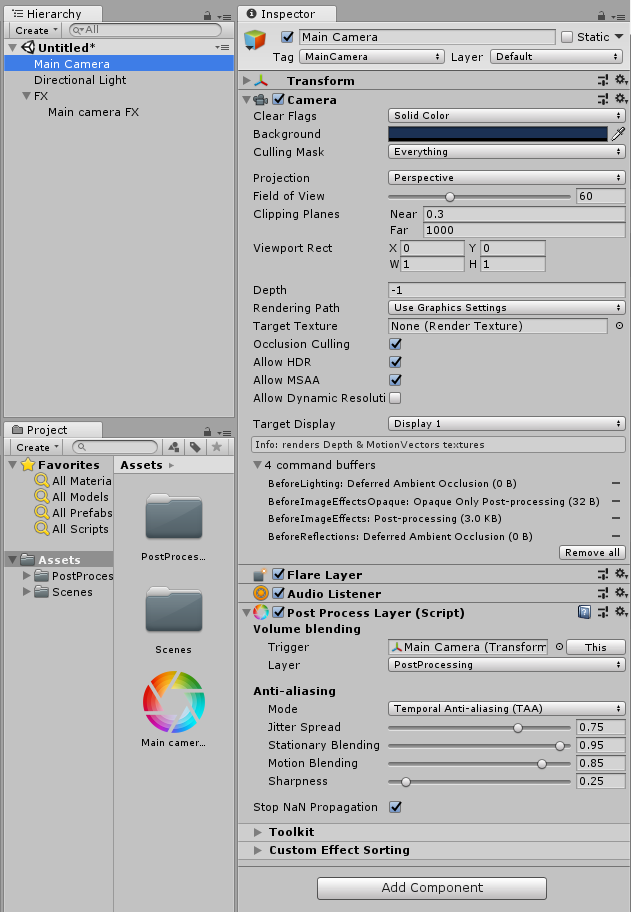Screen dimensions: 631x912
Task: Switch to the Project tab
Action: tap(53, 430)
